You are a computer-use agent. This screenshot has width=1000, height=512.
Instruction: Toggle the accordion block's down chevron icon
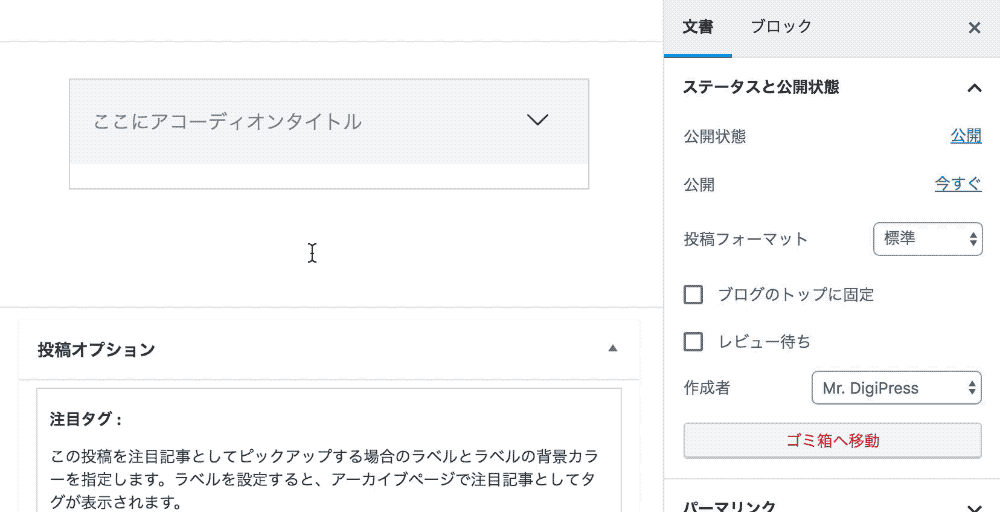(538, 120)
